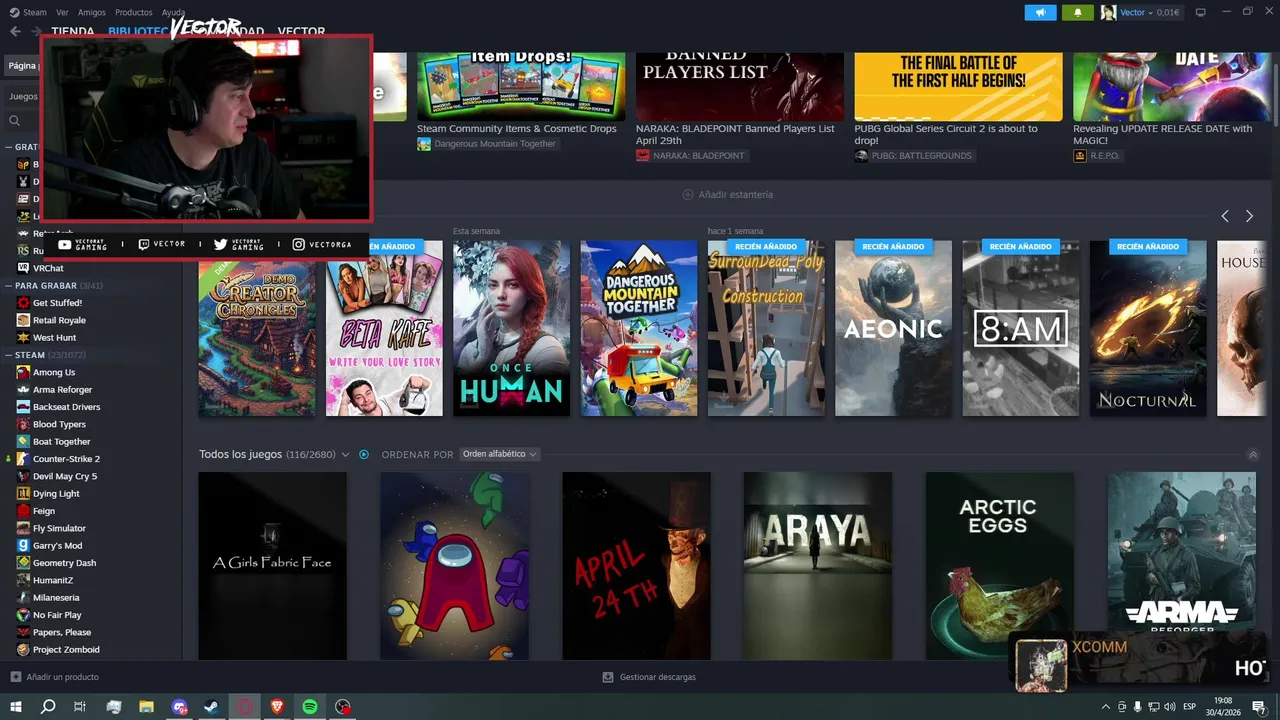Click the Gestionar descargas download icon
The width and height of the screenshot is (1280, 720).
pos(608,677)
